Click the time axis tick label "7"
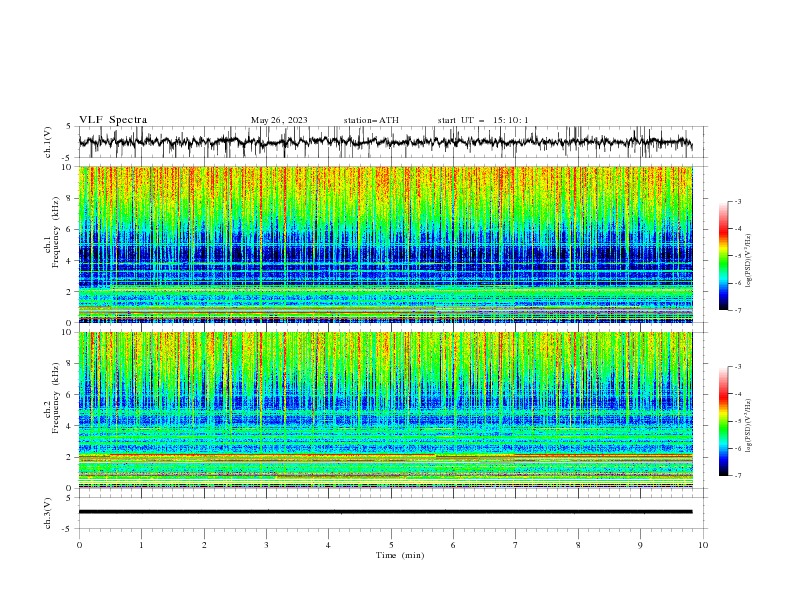 click(x=516, y=545)
